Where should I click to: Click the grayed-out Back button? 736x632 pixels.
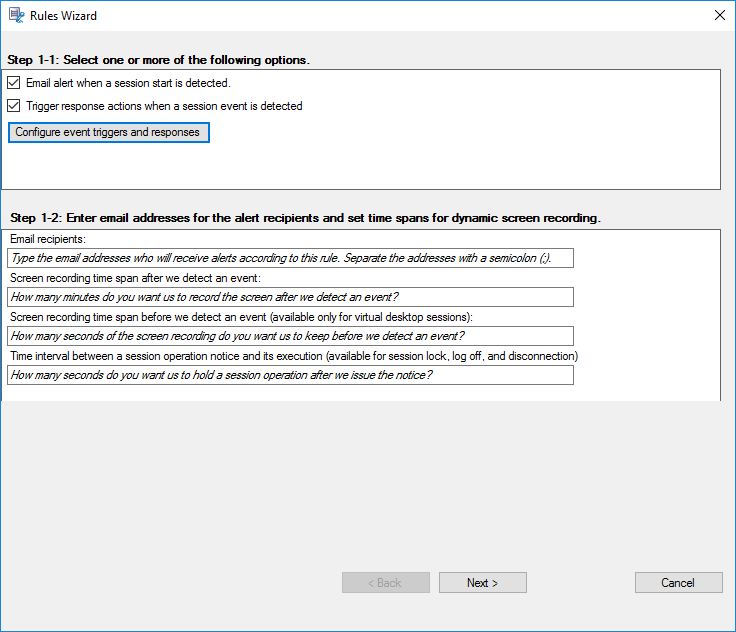[x=385, y=583]
